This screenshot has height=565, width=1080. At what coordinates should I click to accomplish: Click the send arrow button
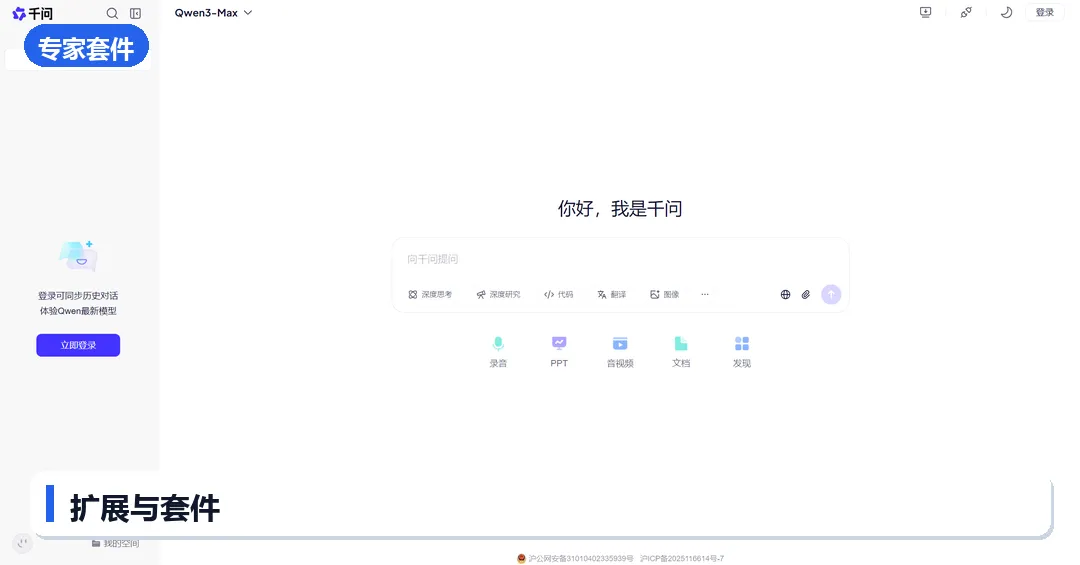tap(831, 294)
